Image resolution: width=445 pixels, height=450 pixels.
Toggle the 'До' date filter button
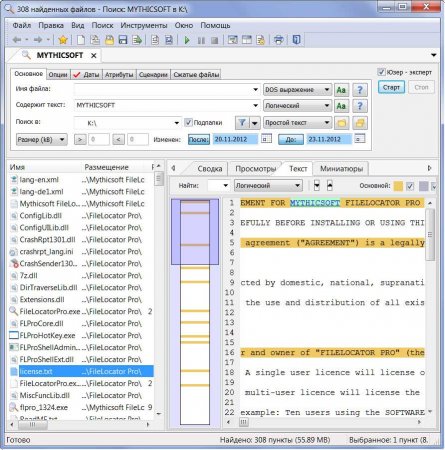291,139
